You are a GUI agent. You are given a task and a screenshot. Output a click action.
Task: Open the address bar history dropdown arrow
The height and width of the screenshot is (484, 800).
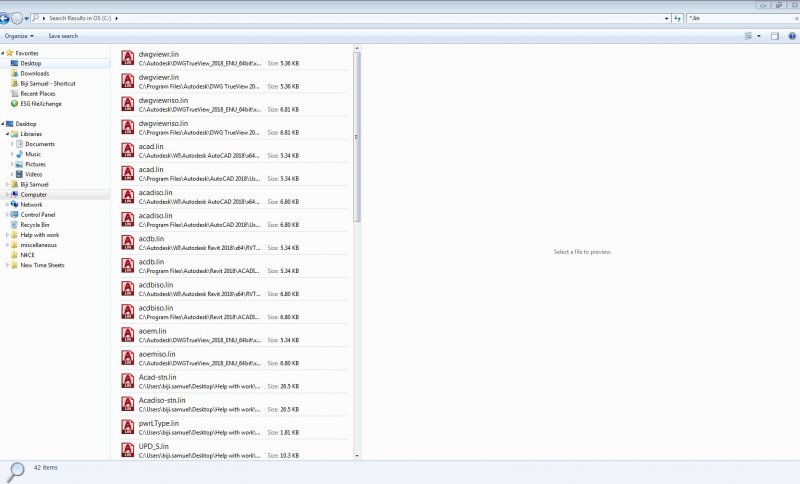pos(666,18)
